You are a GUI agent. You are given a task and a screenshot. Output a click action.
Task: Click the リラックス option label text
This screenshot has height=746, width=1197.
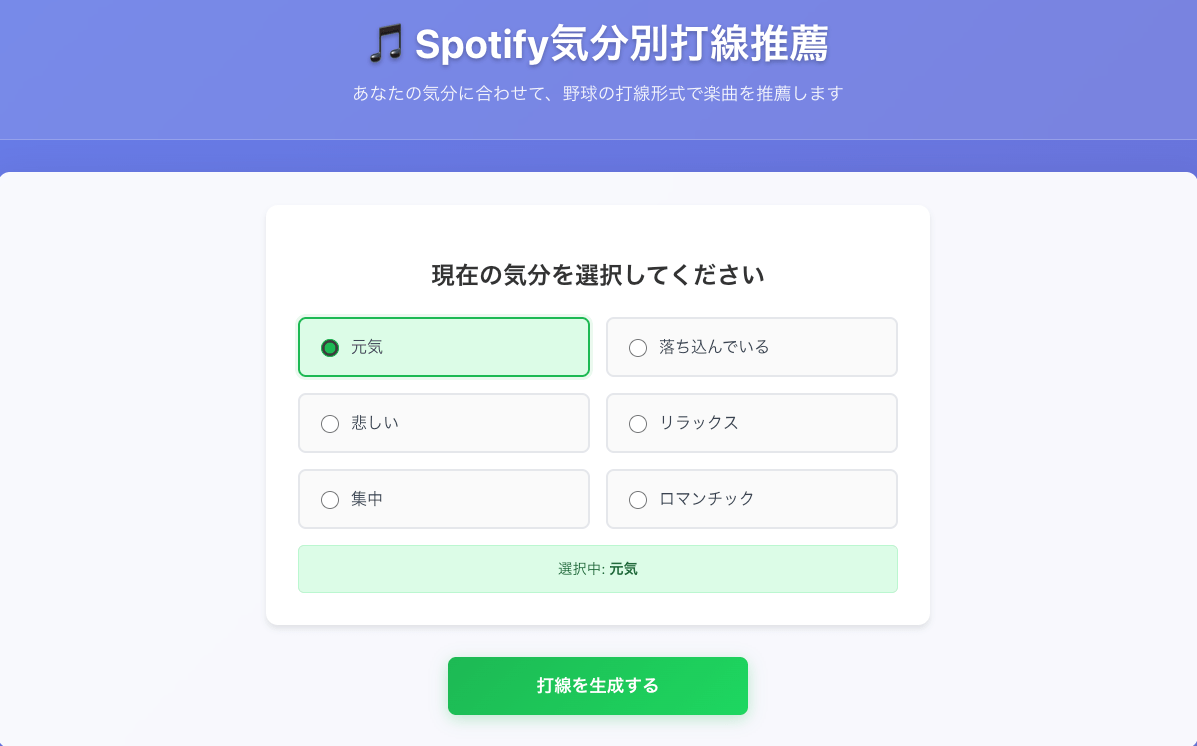click(699, 423)
